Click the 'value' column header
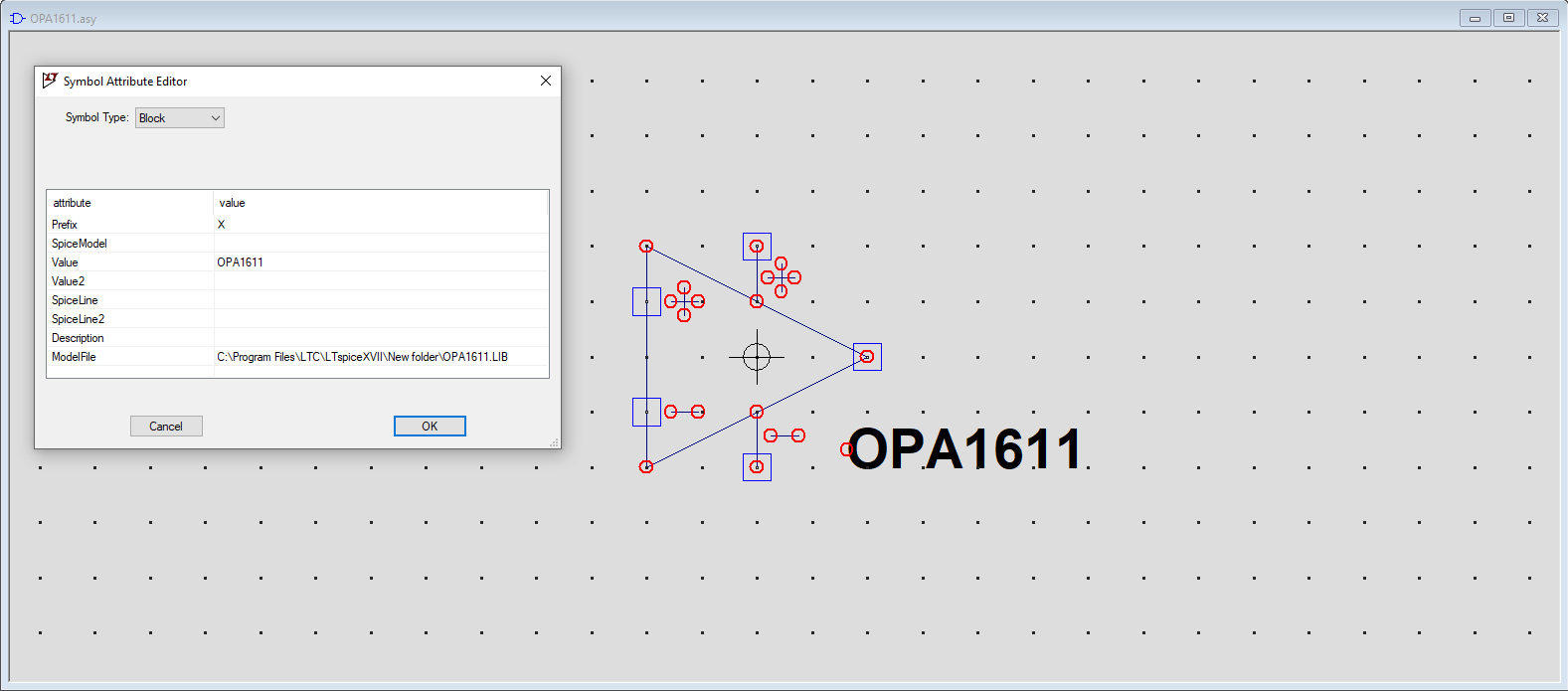The height and width of the screenshot is (691, 1568). pos(381,202)
